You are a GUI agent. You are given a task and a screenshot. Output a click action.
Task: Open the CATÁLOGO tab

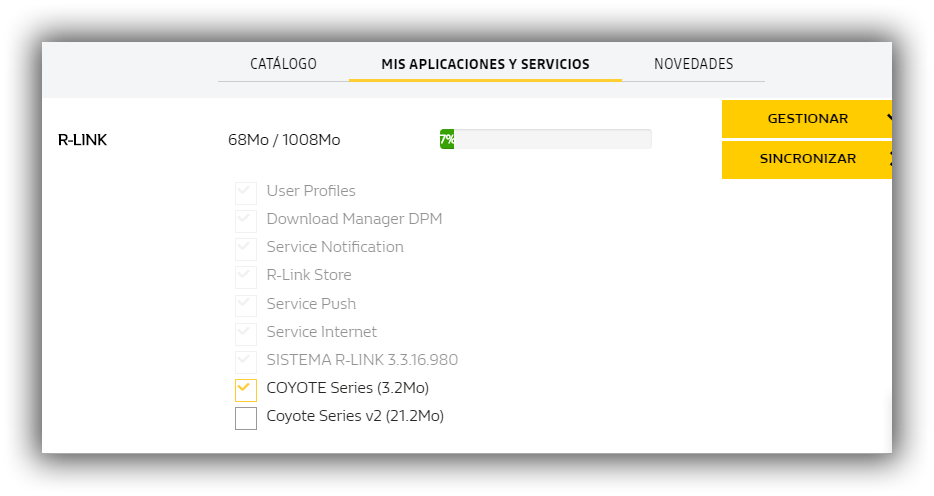(x=283, y=64)
